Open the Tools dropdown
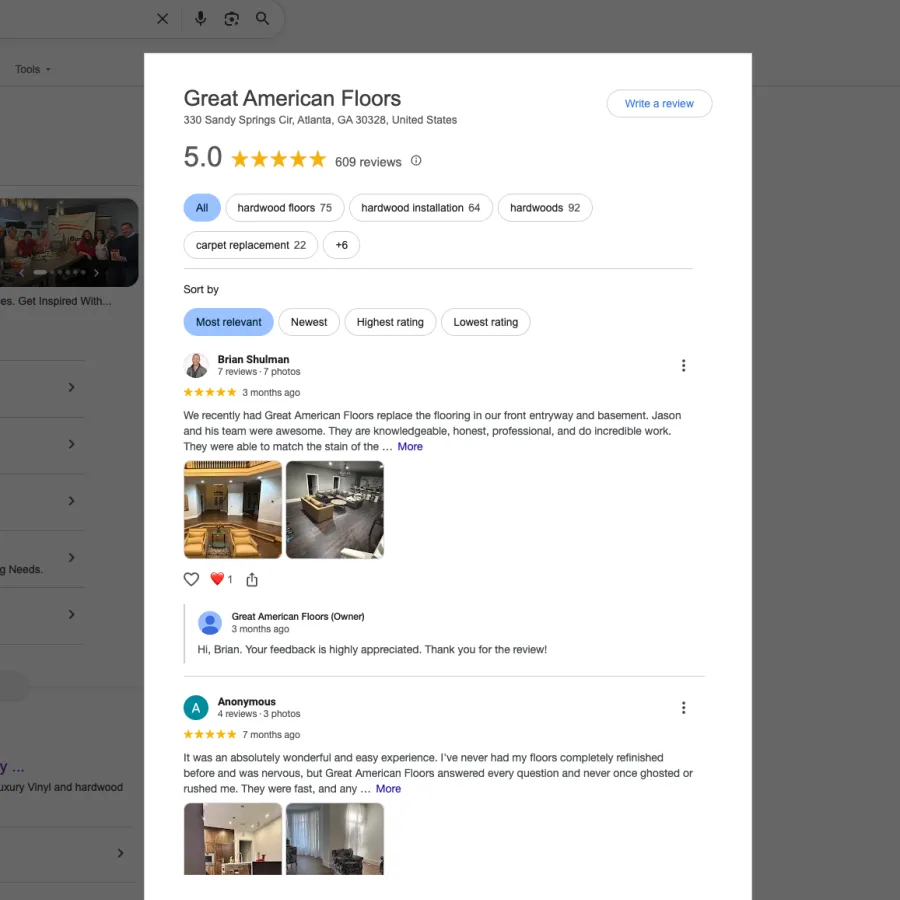Viewport: 900px width, 900px height. (x=33, y=69)
